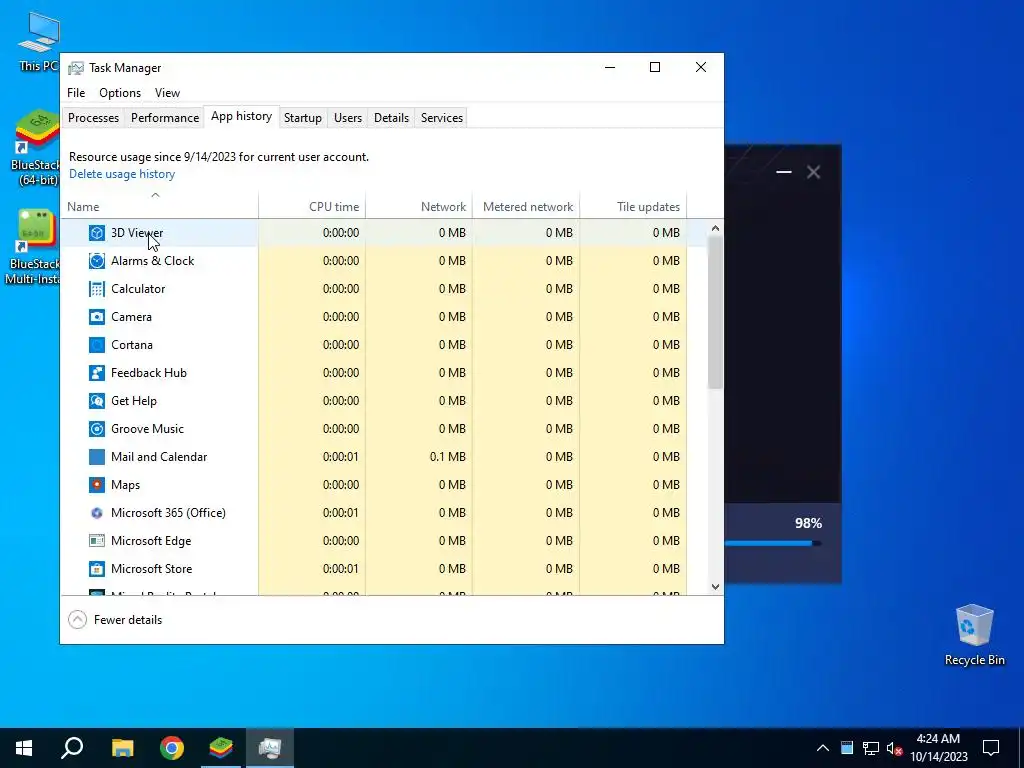Open the File menu
The image size is (1024, 768).
(76, 93)
